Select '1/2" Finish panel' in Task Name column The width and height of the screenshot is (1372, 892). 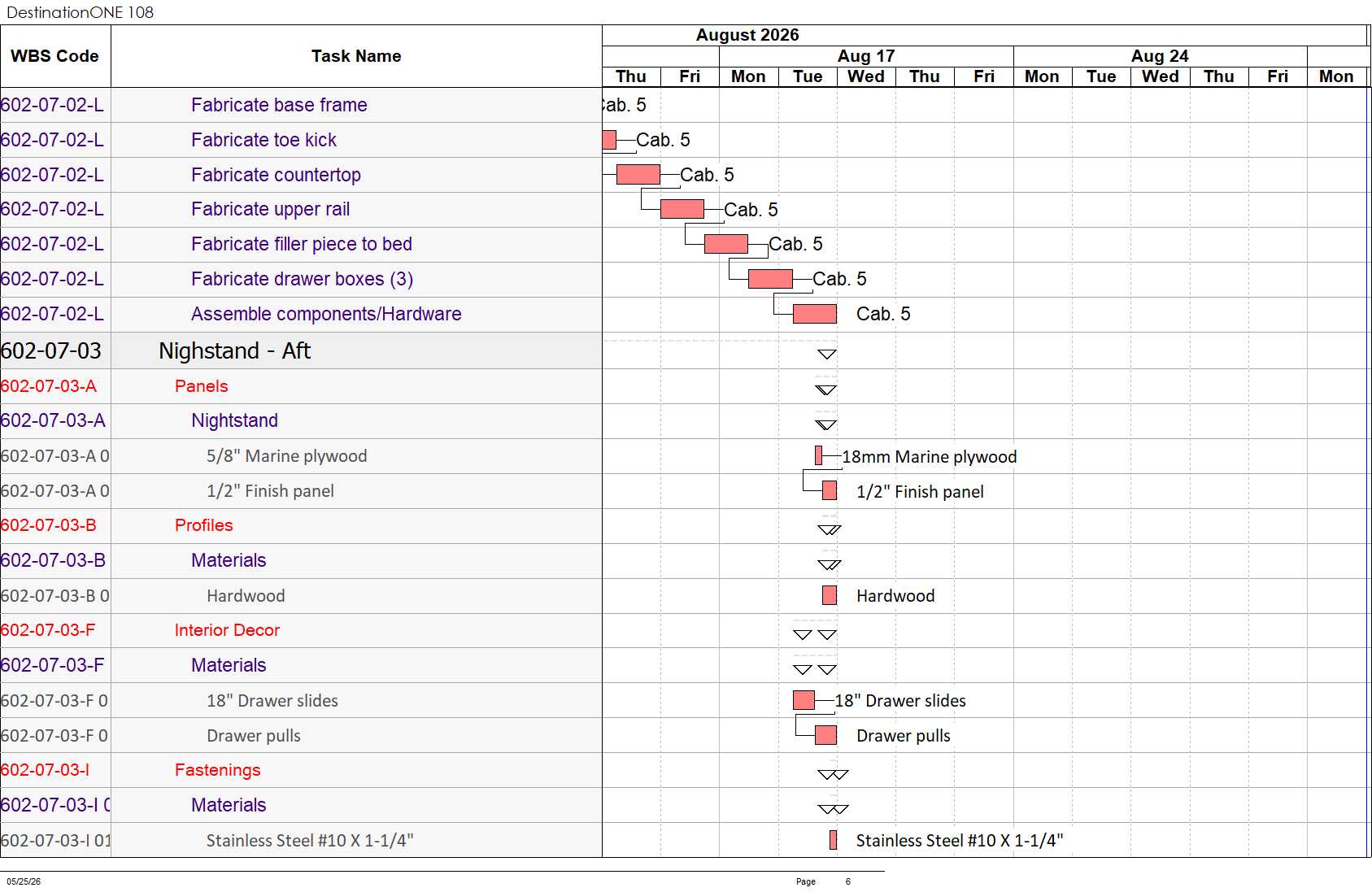point(270,491)
